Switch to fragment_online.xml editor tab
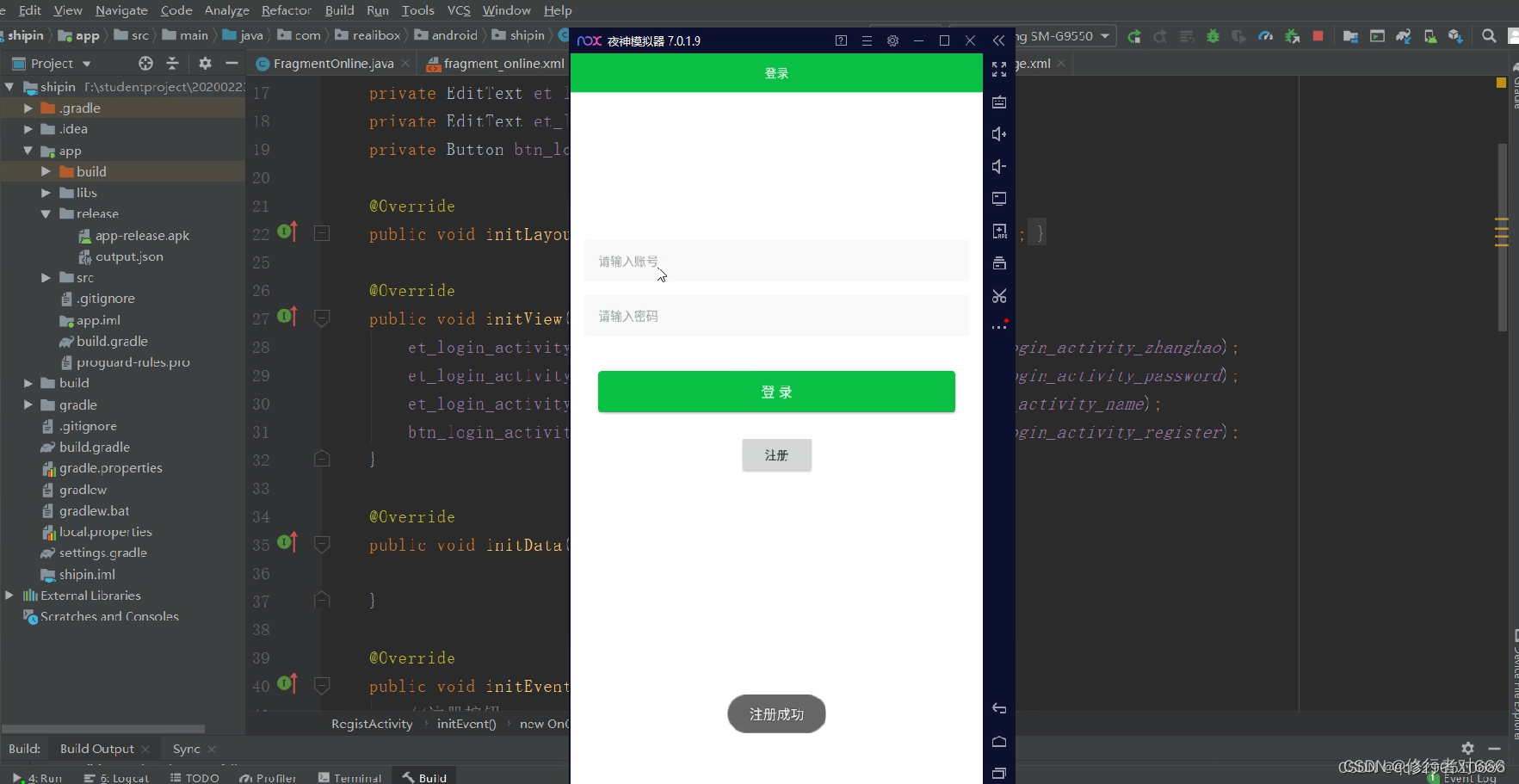This screenshot has width=1519, height=784. click(496, 63)
